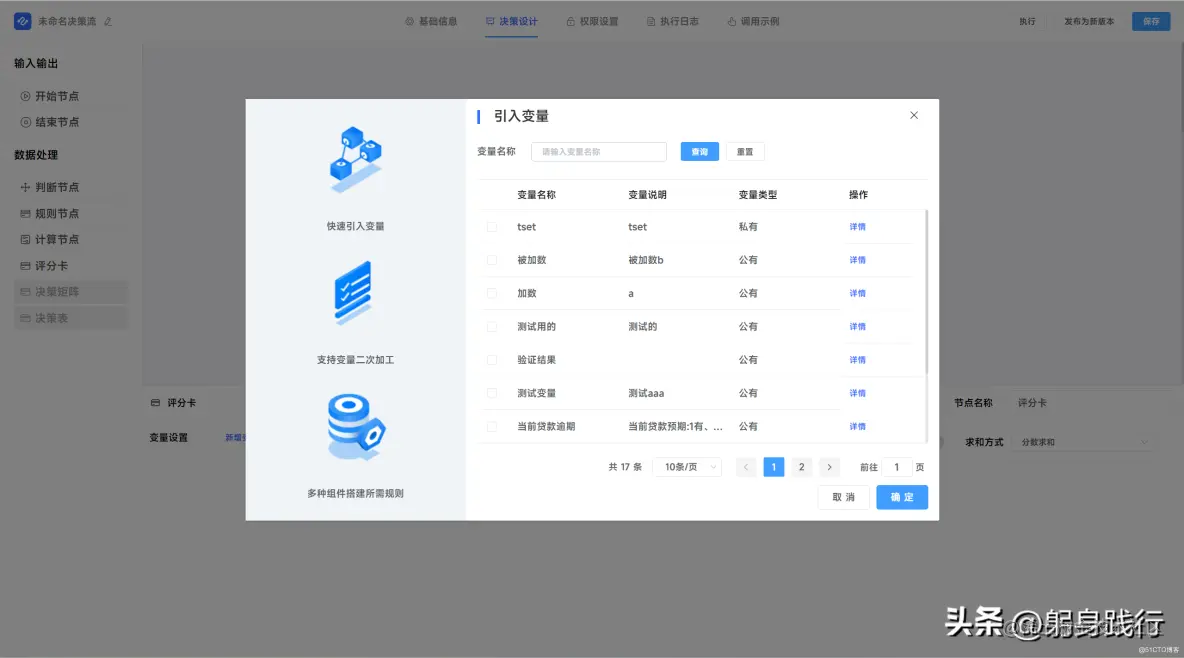Check the checkbox for variable 被加数

(491, 259)
